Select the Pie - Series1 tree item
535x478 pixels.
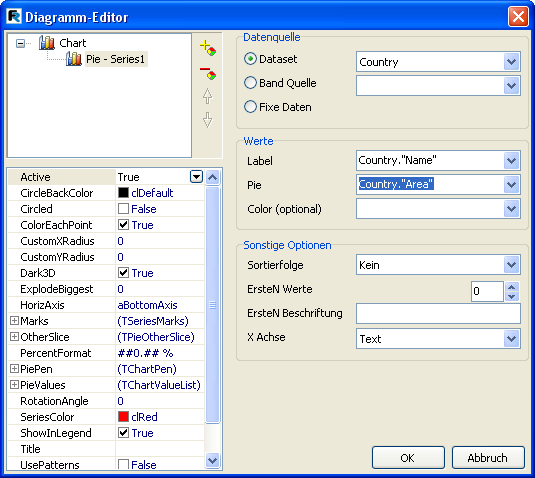115,59
